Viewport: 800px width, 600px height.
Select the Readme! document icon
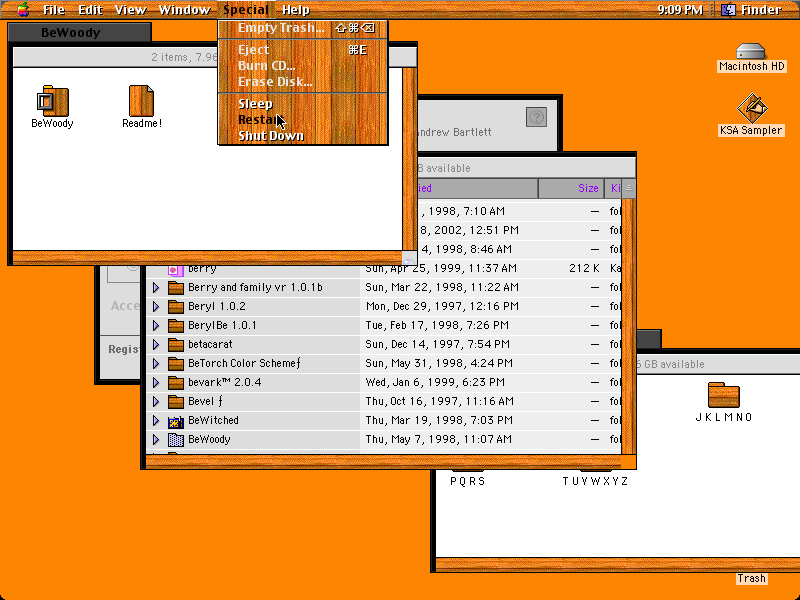pyautogui.click(x=141, y=101)
